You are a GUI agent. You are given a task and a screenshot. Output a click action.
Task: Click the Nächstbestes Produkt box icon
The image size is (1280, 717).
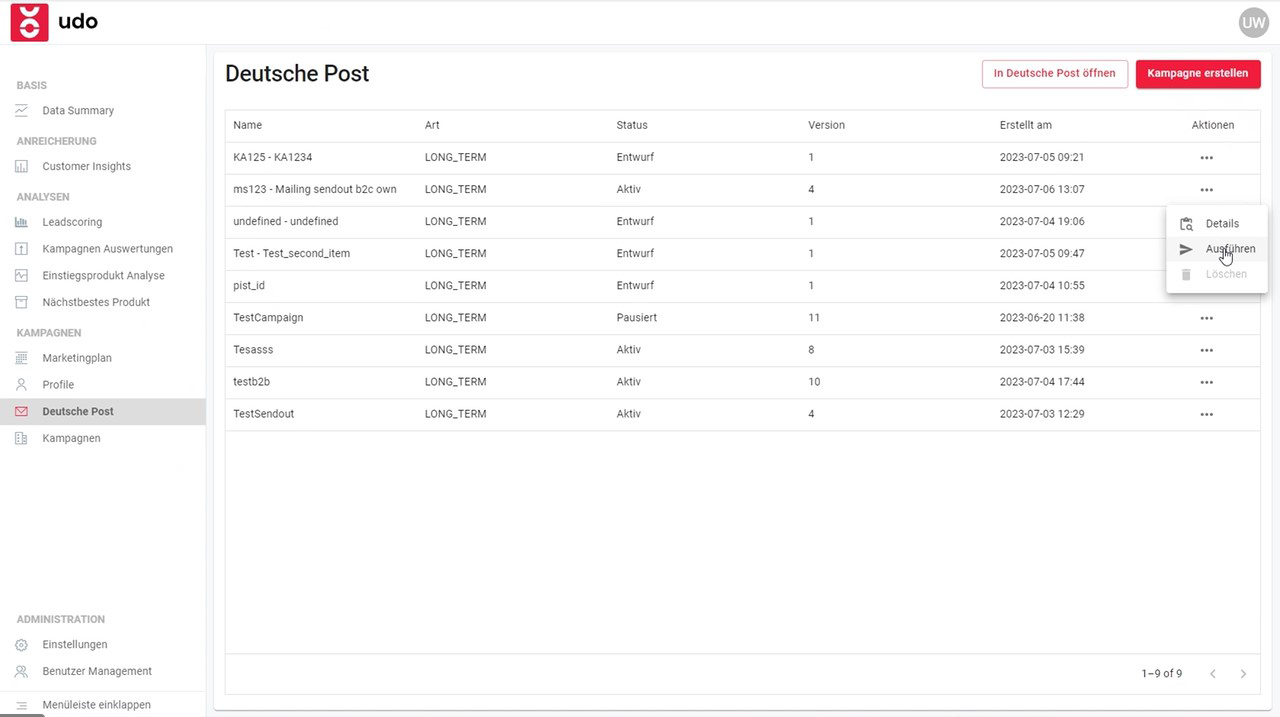[21, 302]
